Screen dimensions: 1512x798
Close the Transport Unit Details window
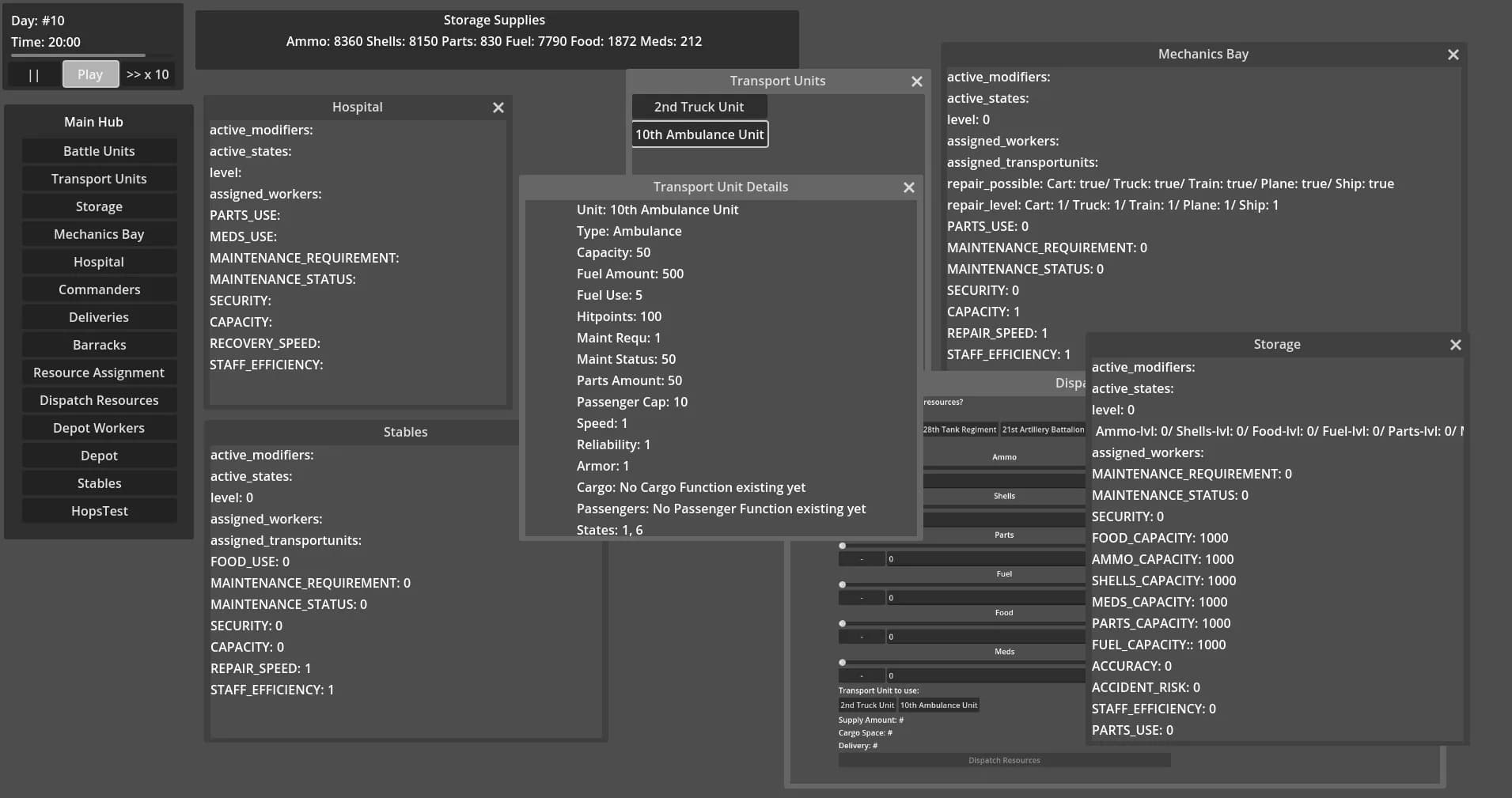click(909, 187)
